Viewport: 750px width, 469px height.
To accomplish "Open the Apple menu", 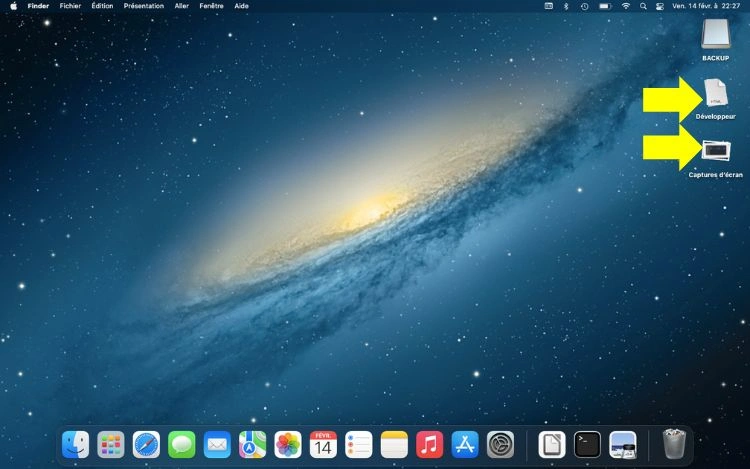I will (13, 6).
